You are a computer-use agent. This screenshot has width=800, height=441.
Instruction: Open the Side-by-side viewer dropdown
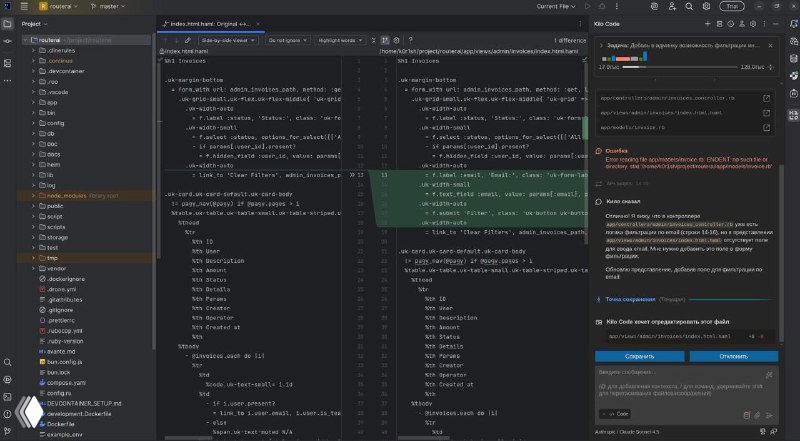227,39
